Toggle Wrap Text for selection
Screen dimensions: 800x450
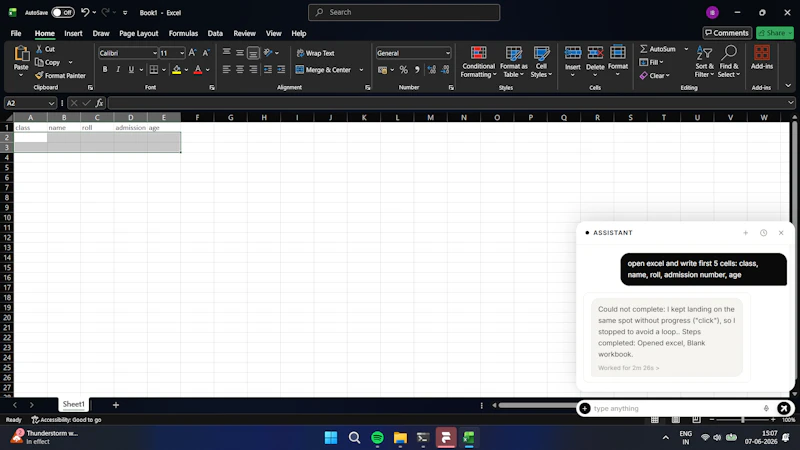(x=315, y=53)
